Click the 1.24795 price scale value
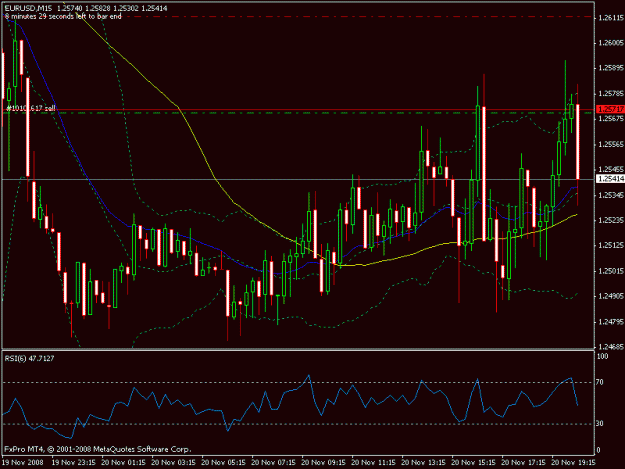The image size is (625, 469). click(611, 322)
